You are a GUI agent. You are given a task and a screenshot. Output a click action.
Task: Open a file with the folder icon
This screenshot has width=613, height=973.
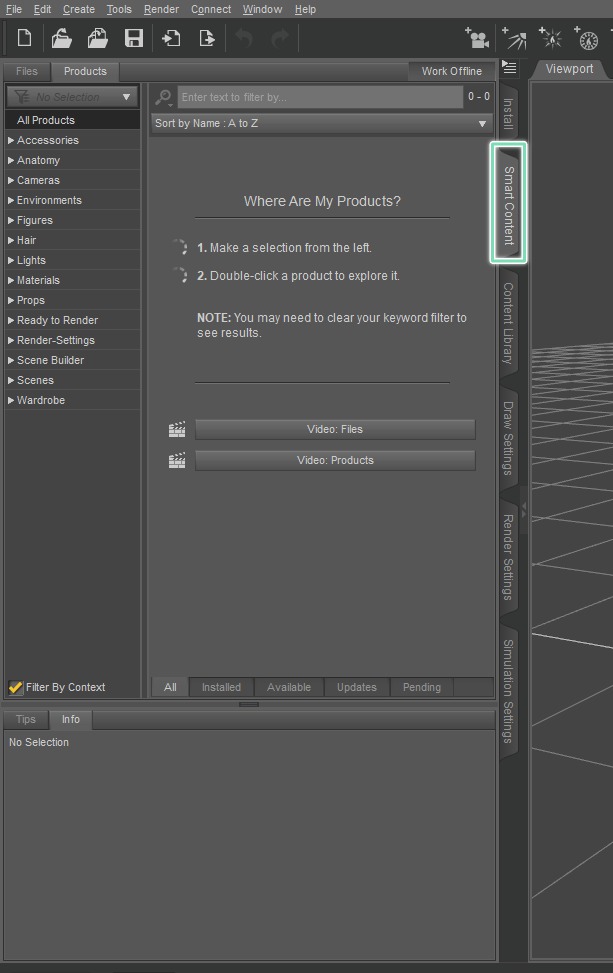tap(61, 38)
